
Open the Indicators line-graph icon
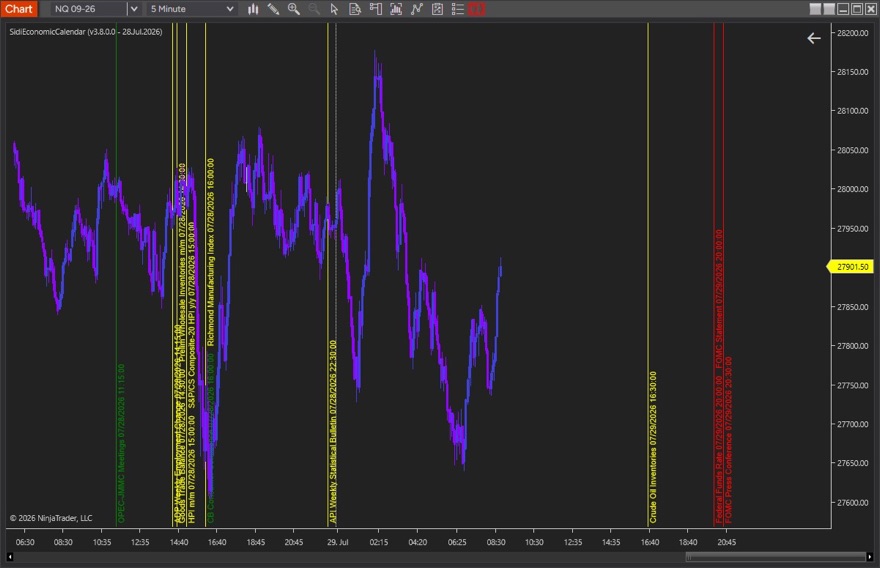[416, 9]
